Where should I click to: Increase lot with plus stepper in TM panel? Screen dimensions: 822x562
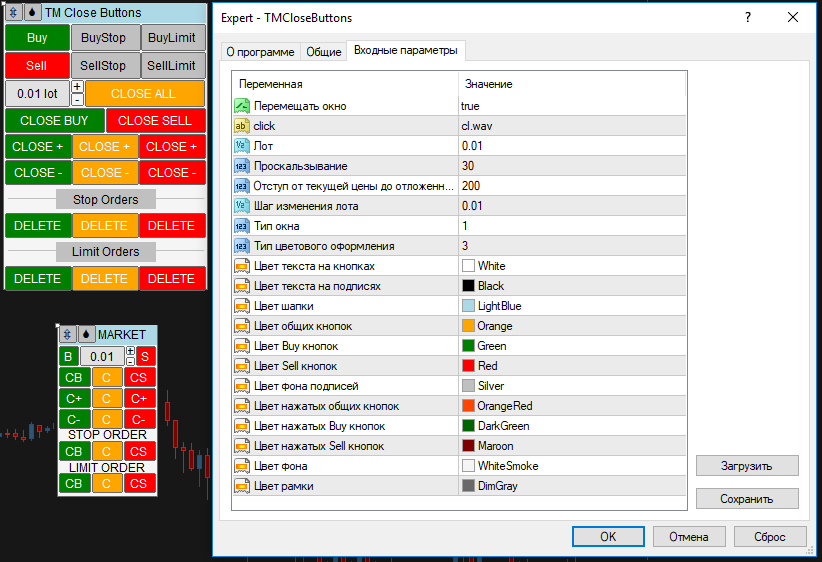[x=77, y=87]
